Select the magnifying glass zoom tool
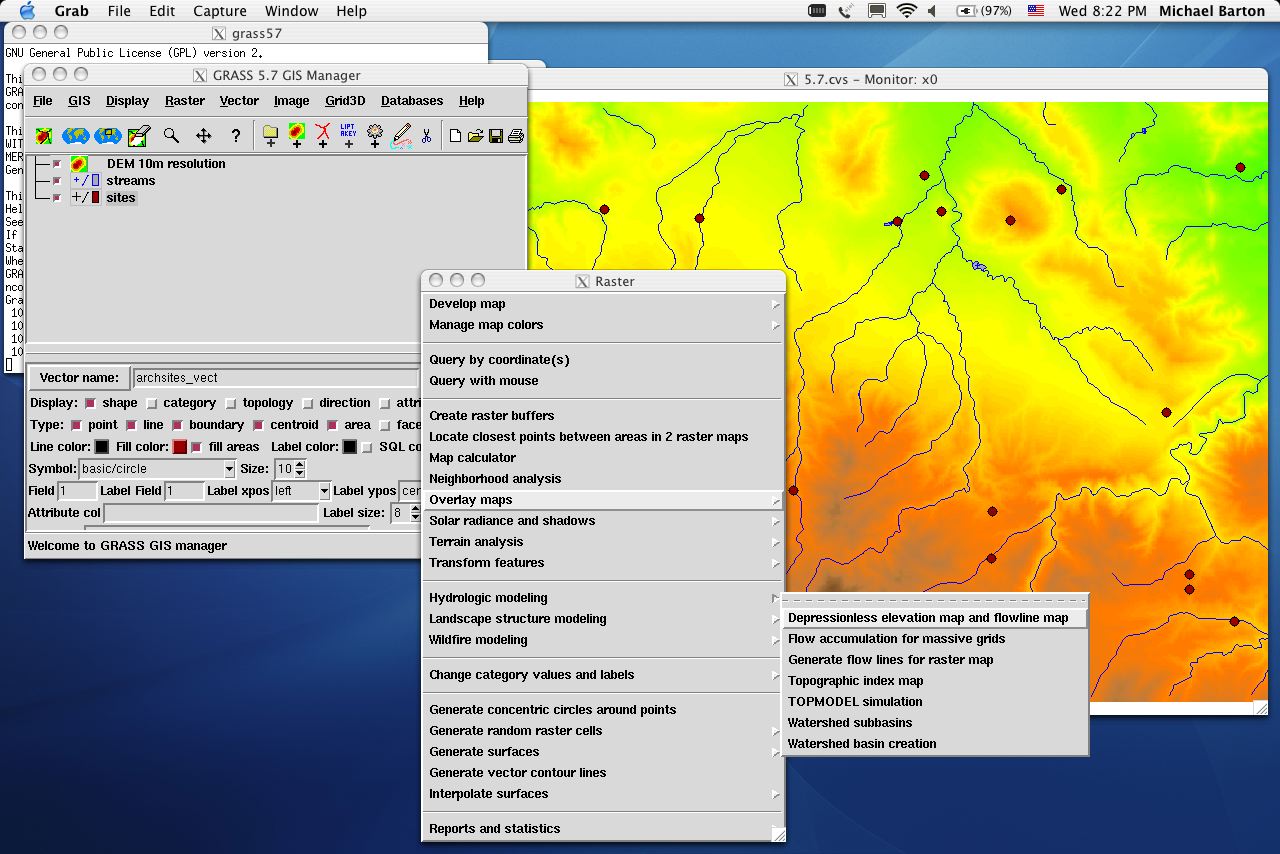This screenshot has width=1280, height=854. click(x=171, y=135)
